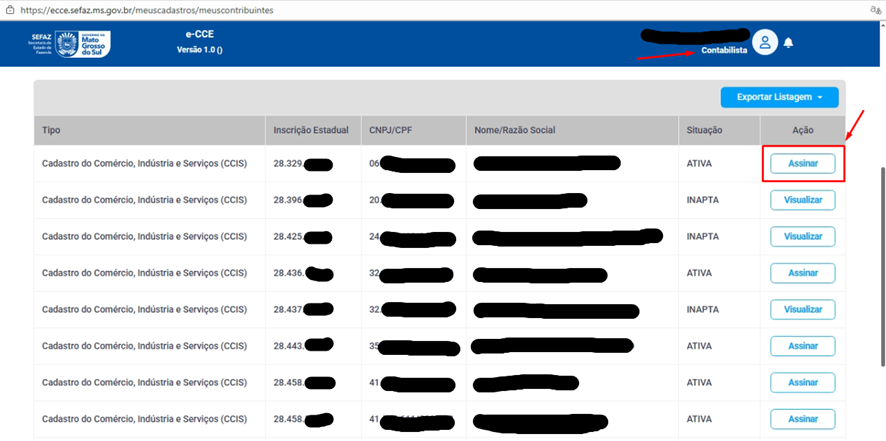Open the user profile avatar icon

(x=765, y=42)
